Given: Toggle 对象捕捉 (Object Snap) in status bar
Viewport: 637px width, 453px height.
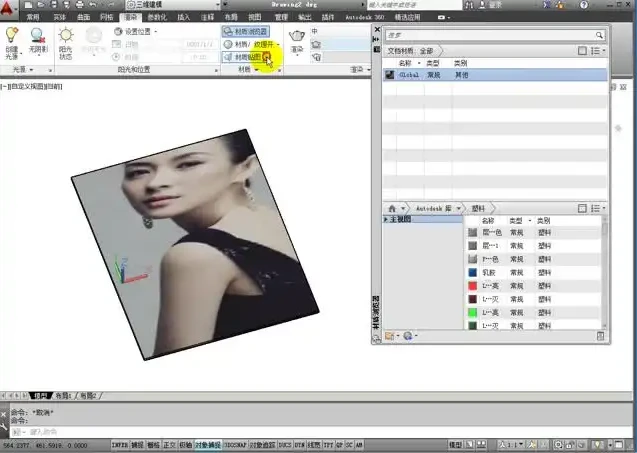Looking at the screenshot, I should (x=207, y=443).
